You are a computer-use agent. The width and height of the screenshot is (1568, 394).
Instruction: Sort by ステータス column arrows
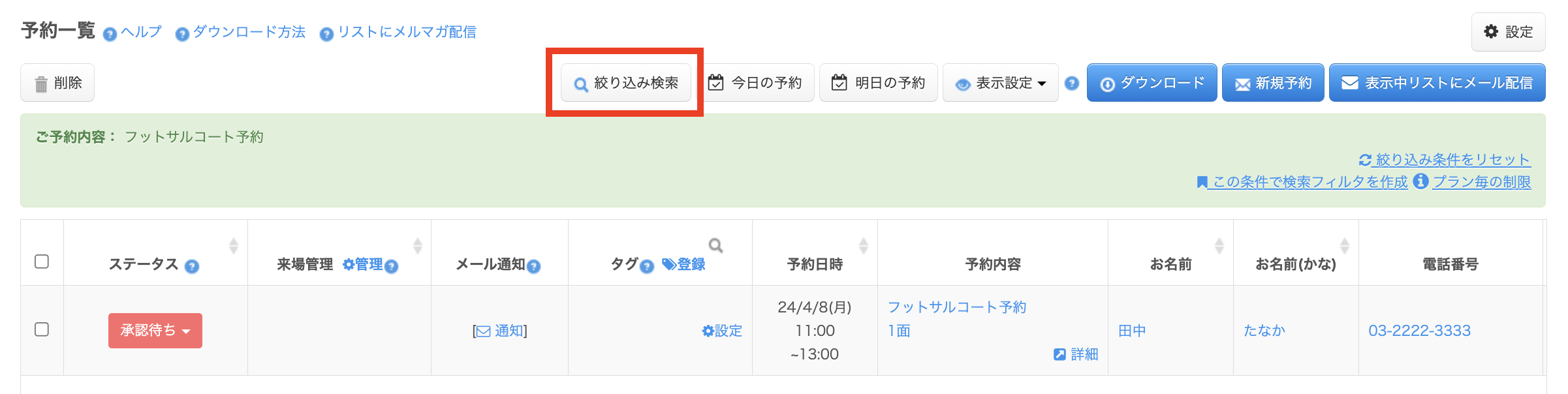pos(233,246)
